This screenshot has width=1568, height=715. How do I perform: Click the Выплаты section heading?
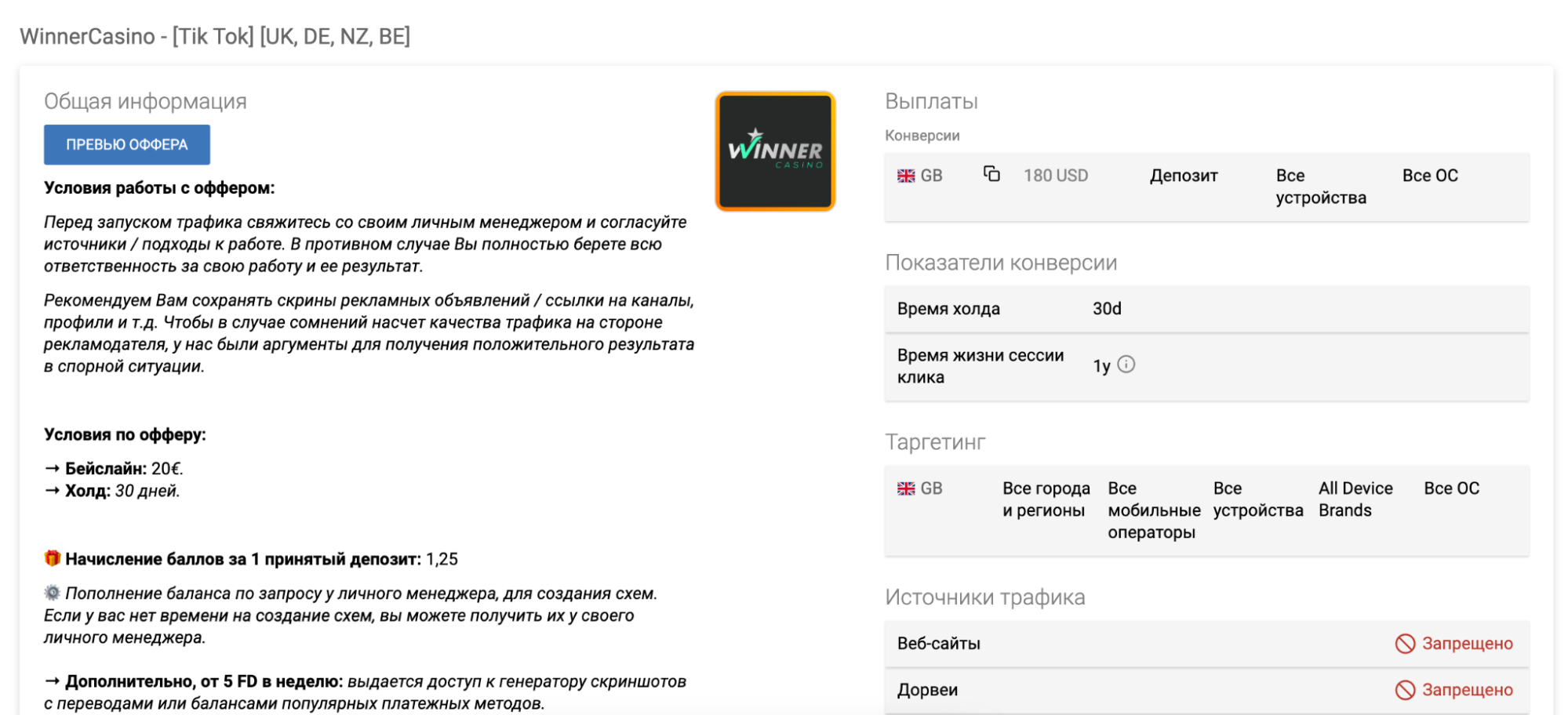point(931,101)
